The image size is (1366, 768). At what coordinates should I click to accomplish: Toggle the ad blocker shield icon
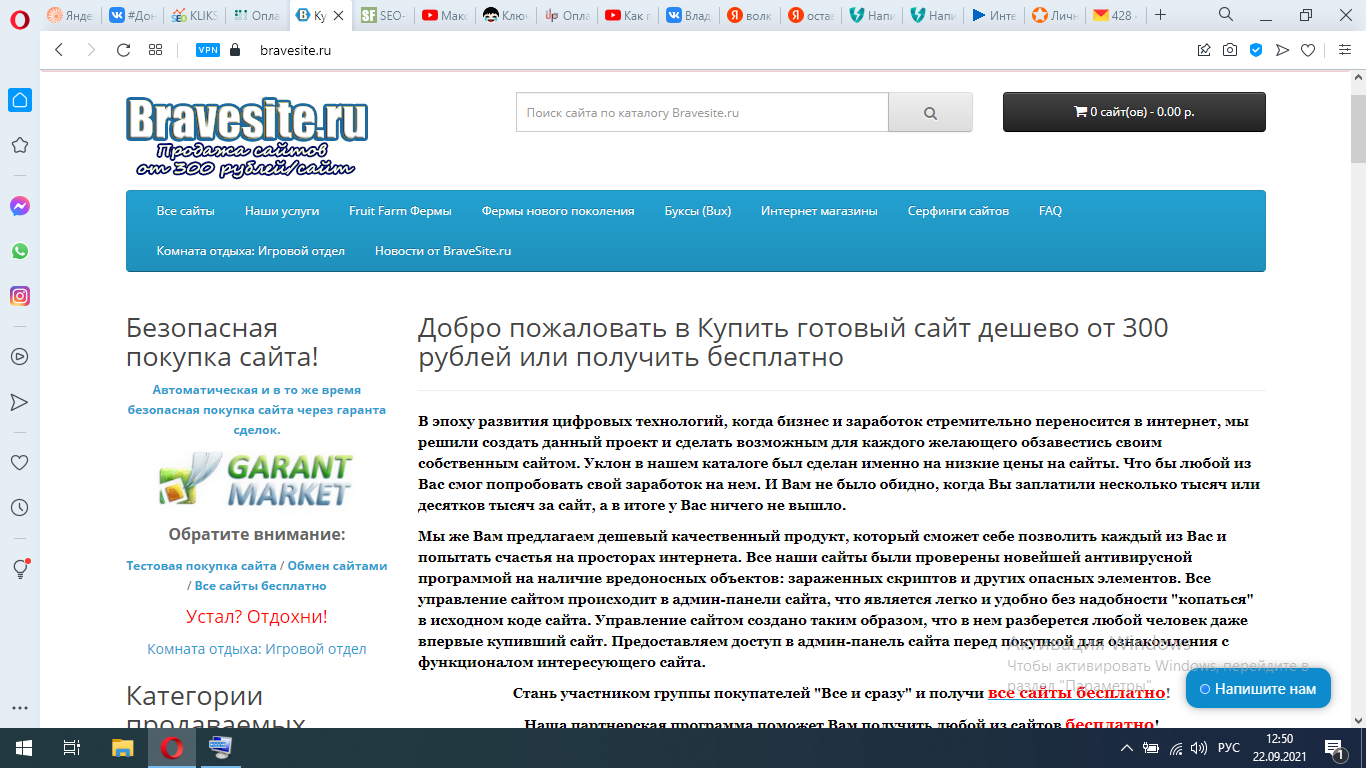1256,50
